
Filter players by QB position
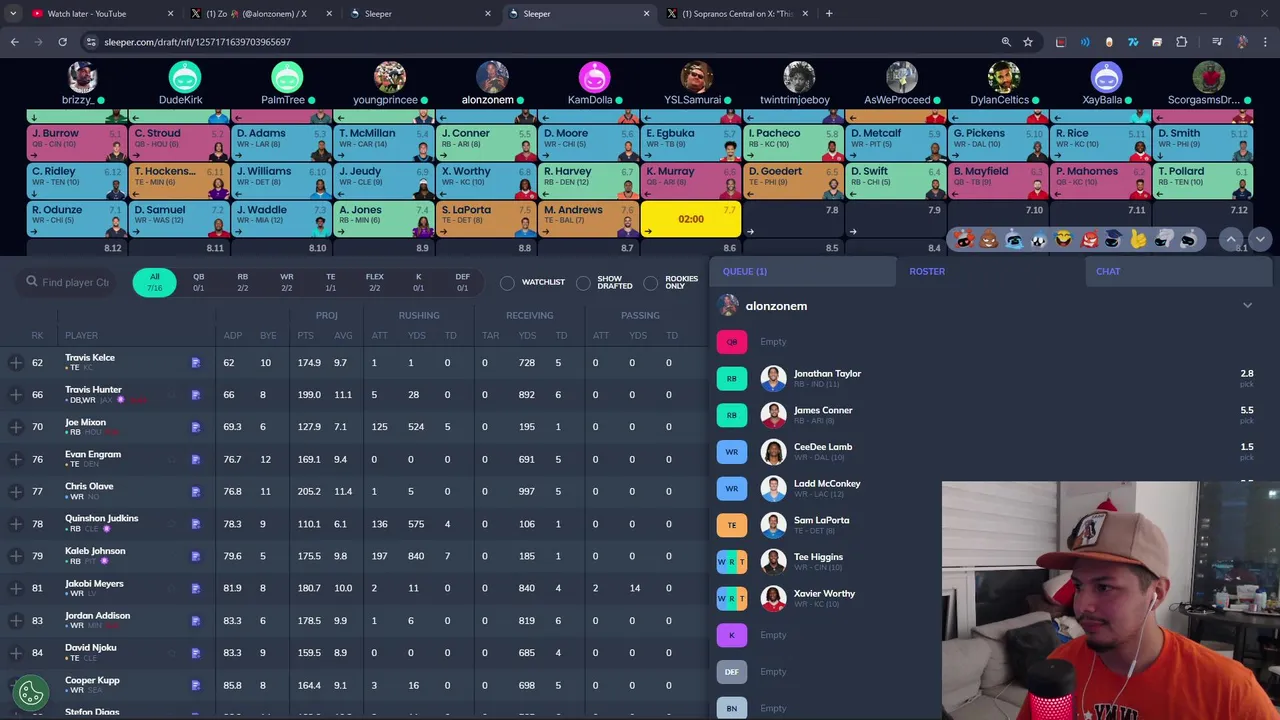pyautogui.click(x=198, y=282)
